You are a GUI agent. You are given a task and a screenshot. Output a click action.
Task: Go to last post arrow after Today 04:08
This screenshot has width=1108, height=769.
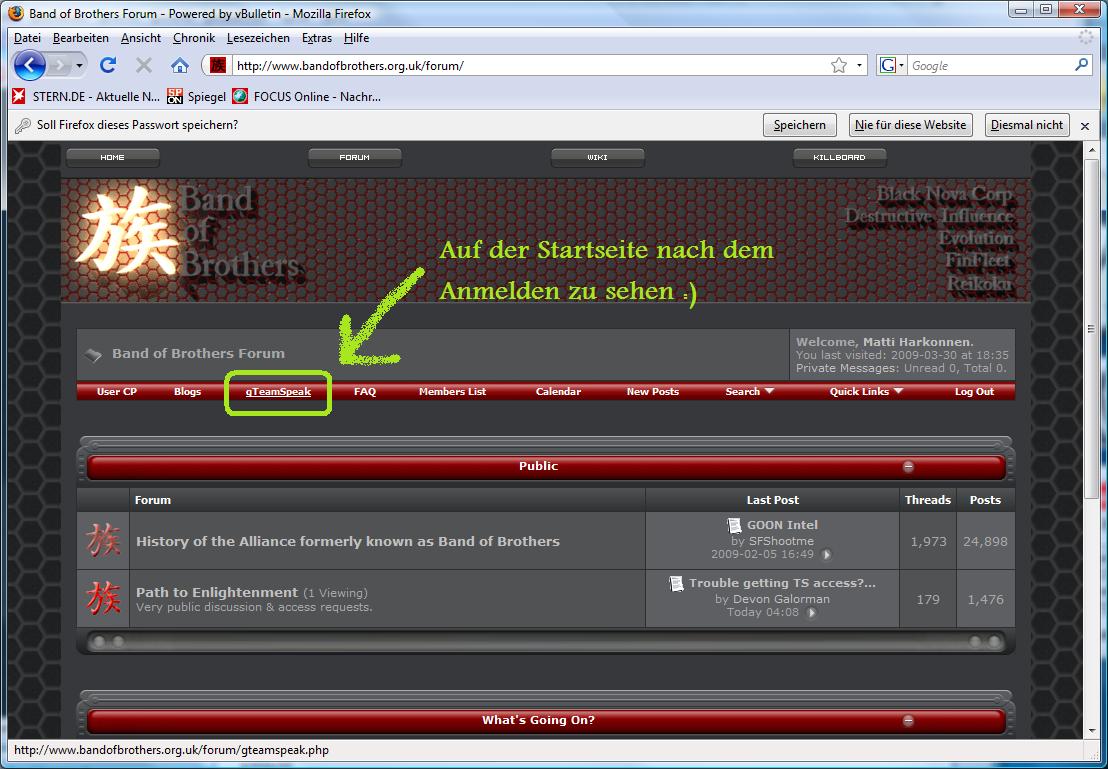tap(812, 613)
